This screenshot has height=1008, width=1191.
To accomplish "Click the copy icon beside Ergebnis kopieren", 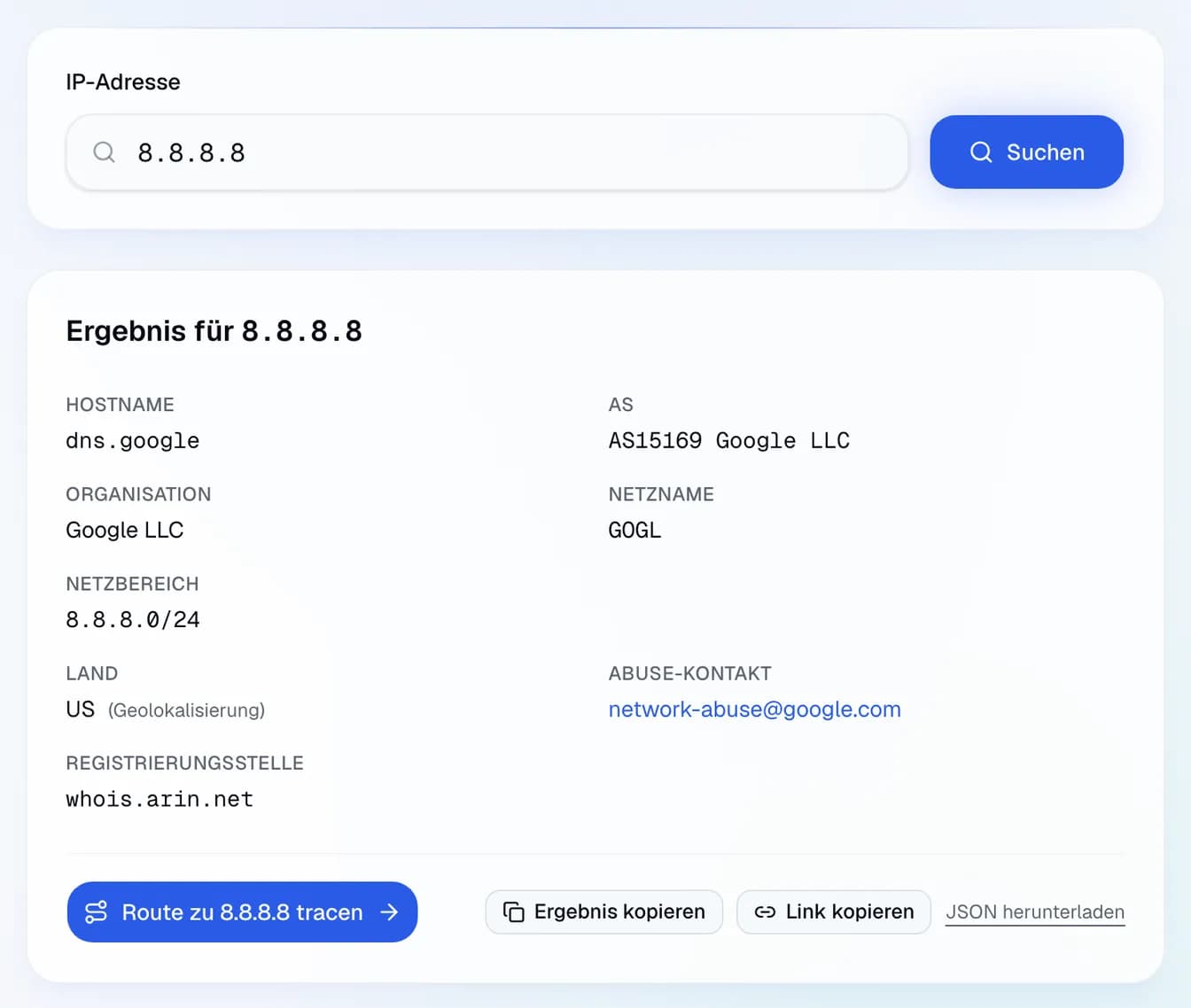I will 514,912.
